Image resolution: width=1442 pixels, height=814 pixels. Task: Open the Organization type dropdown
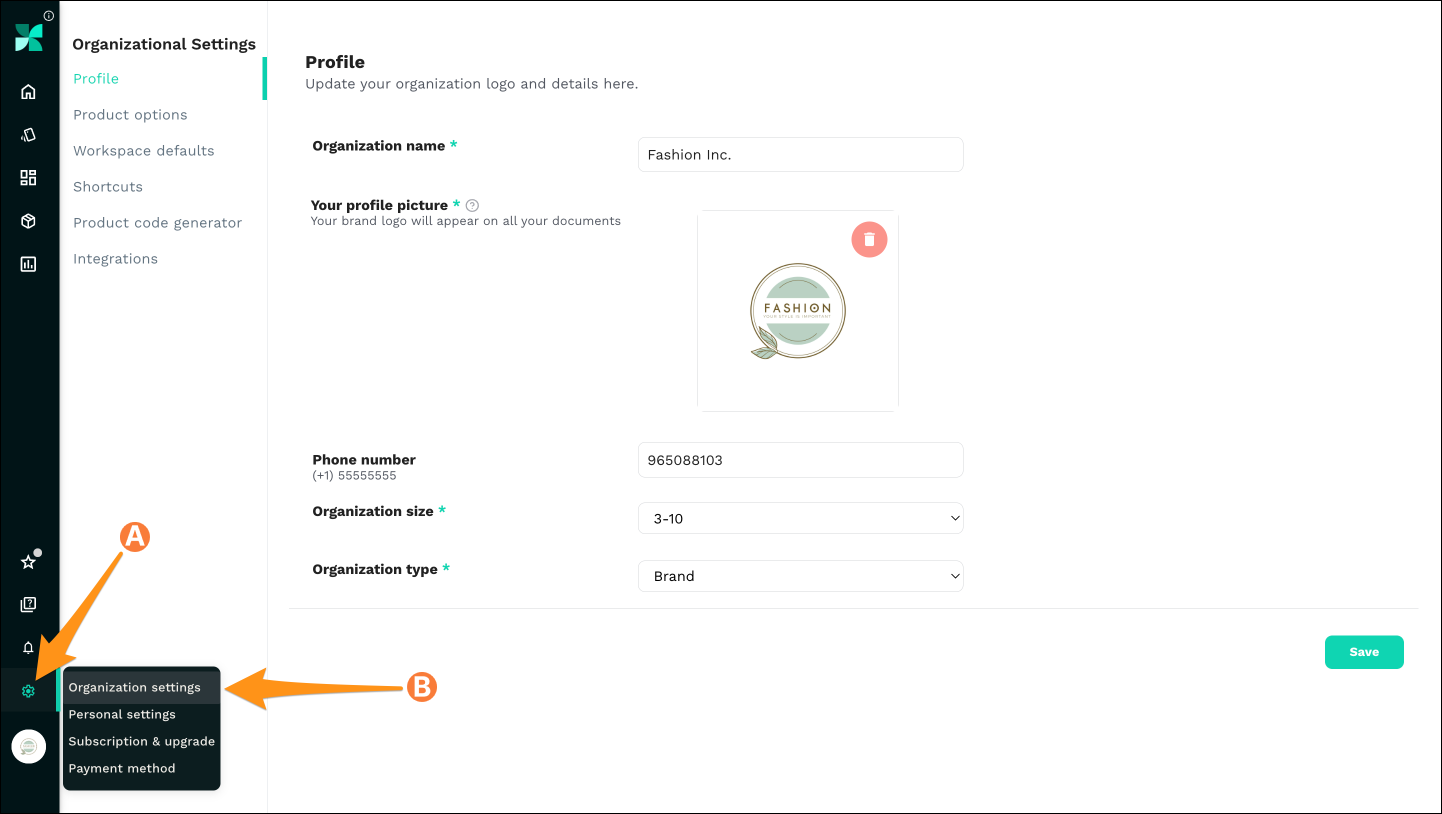pyautogui.click(x=800, y=576)
